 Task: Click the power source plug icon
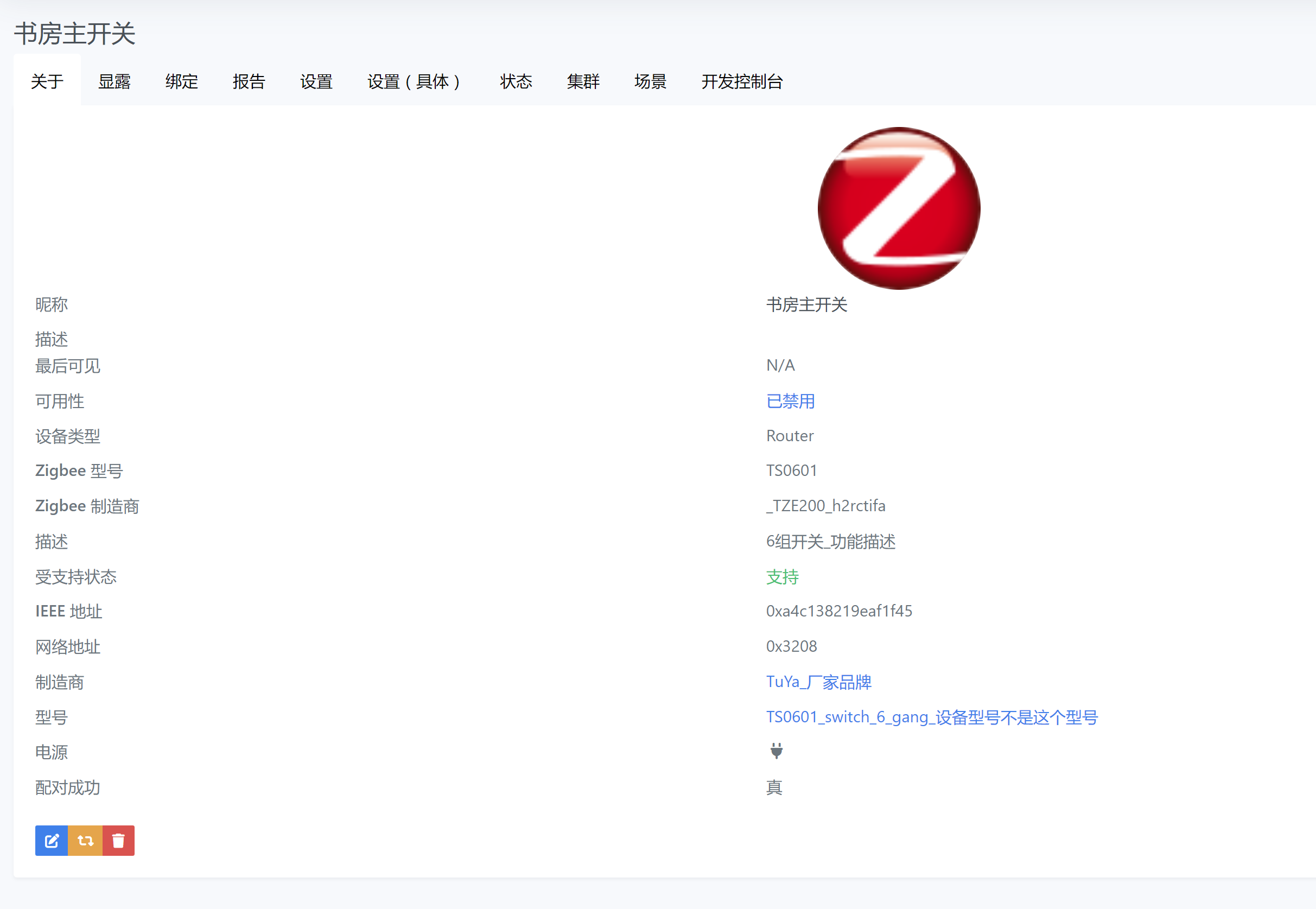(775, 752)
